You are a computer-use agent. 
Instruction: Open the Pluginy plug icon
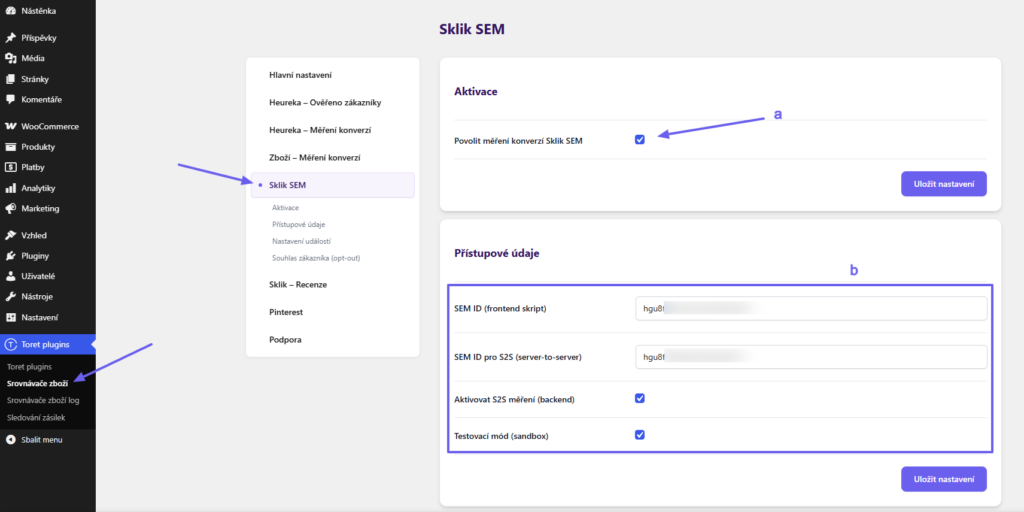point(10,256)
